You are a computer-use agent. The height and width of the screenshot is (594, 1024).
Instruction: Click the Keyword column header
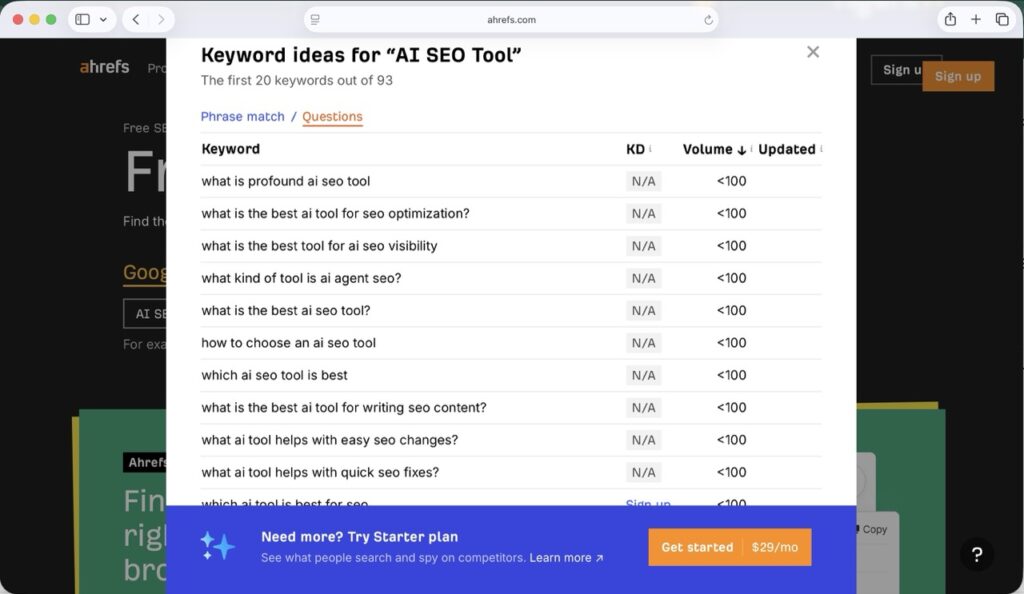click(x=231, y=149)
